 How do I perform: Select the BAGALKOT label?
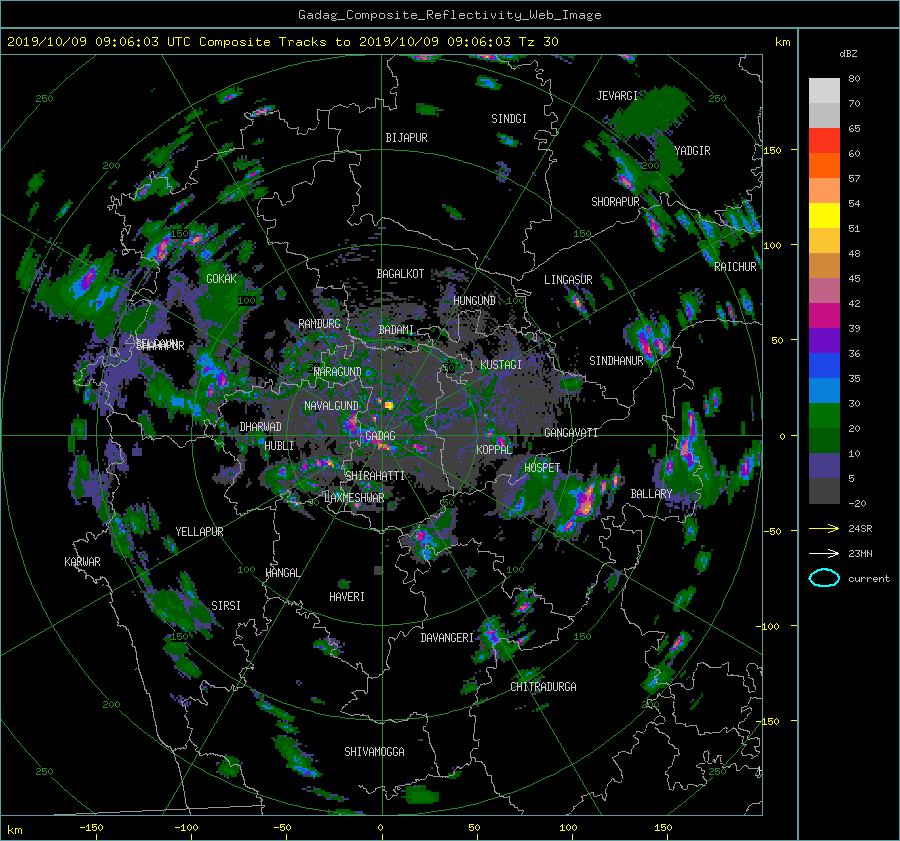400,274
